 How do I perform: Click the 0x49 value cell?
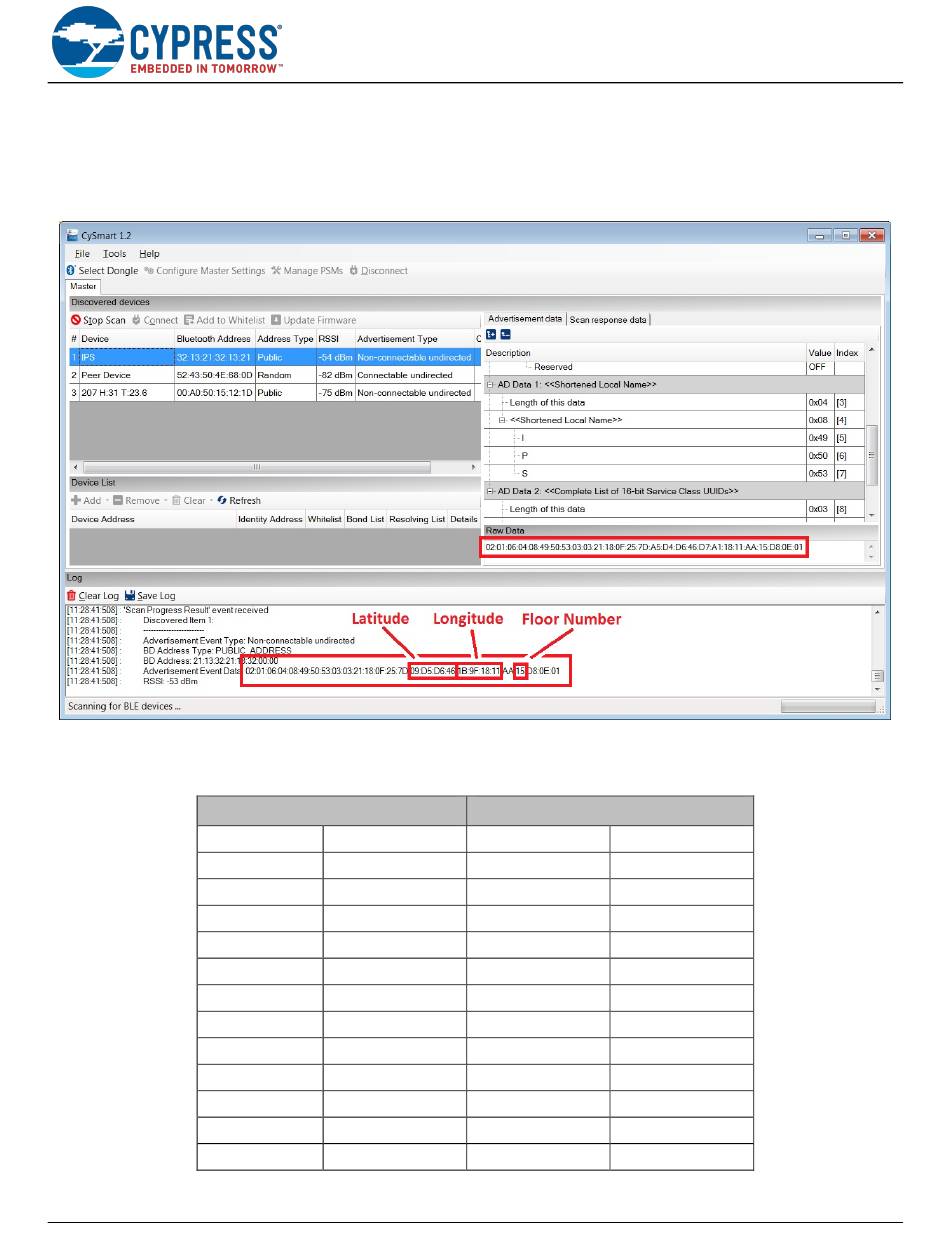pyautogui.click(x=819, y=438)
